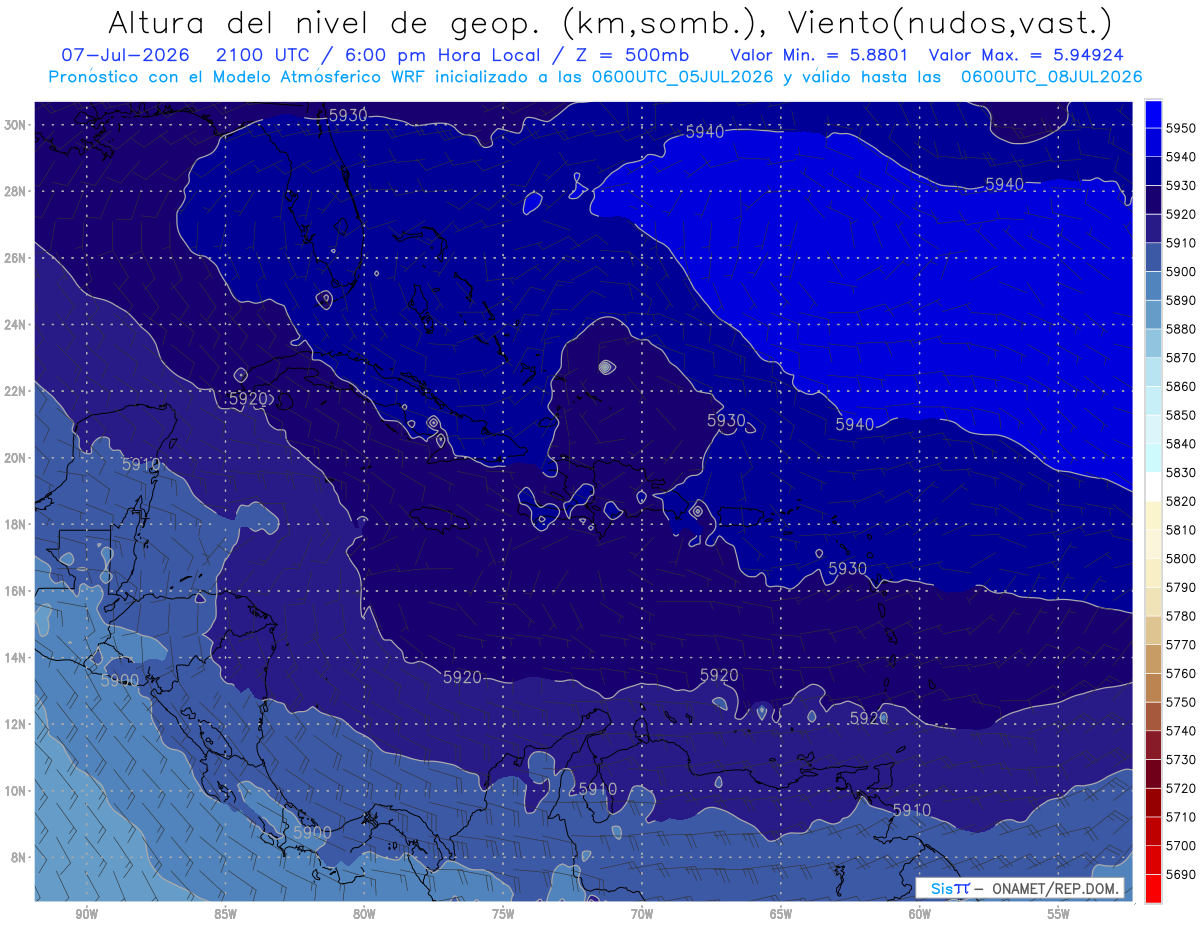Click the bright red swatch at colorbar bottom
The height and width of the screenshot is (927, 1200).
tap(1153, 887)
